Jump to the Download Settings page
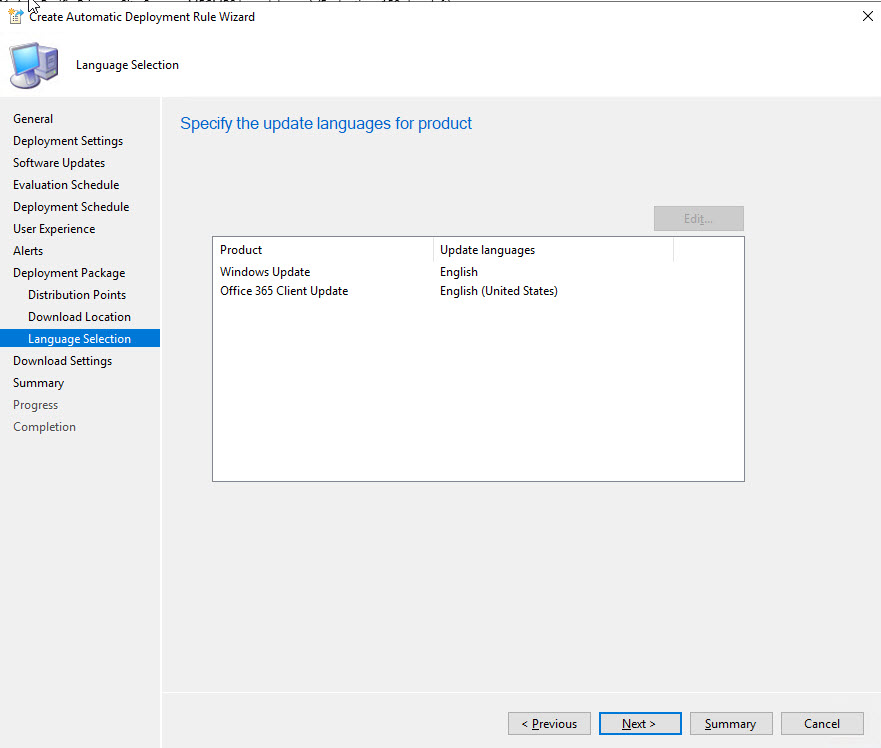This screenshot has width=881, height=748. click(62, 361)
